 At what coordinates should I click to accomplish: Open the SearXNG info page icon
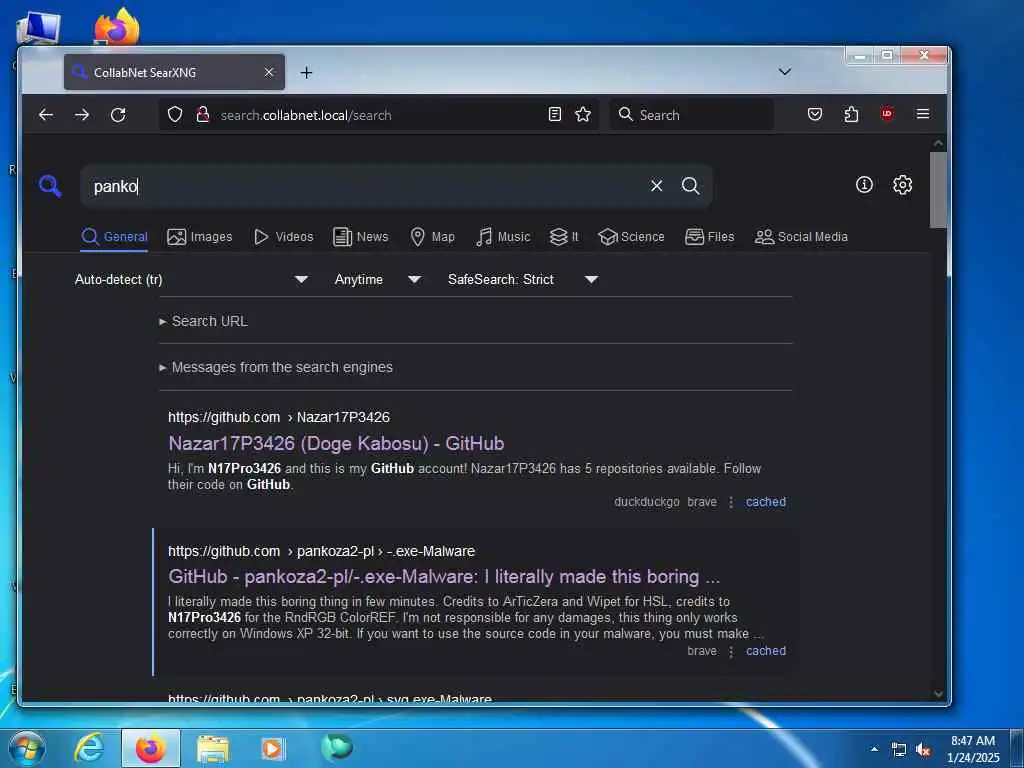tap(864, 185)
